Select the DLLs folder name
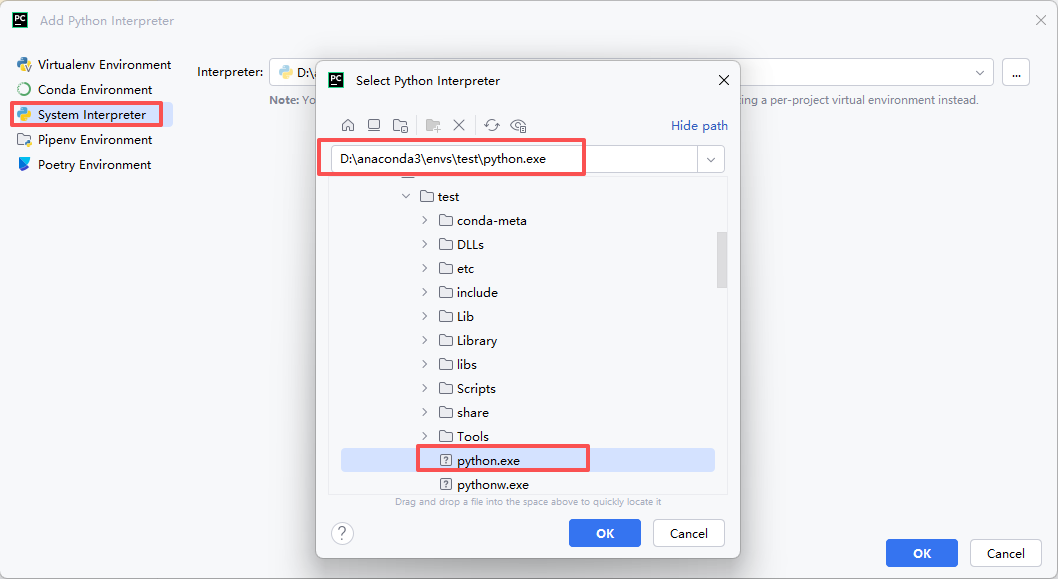This screenshot has height=579, width=1058. 470,245
